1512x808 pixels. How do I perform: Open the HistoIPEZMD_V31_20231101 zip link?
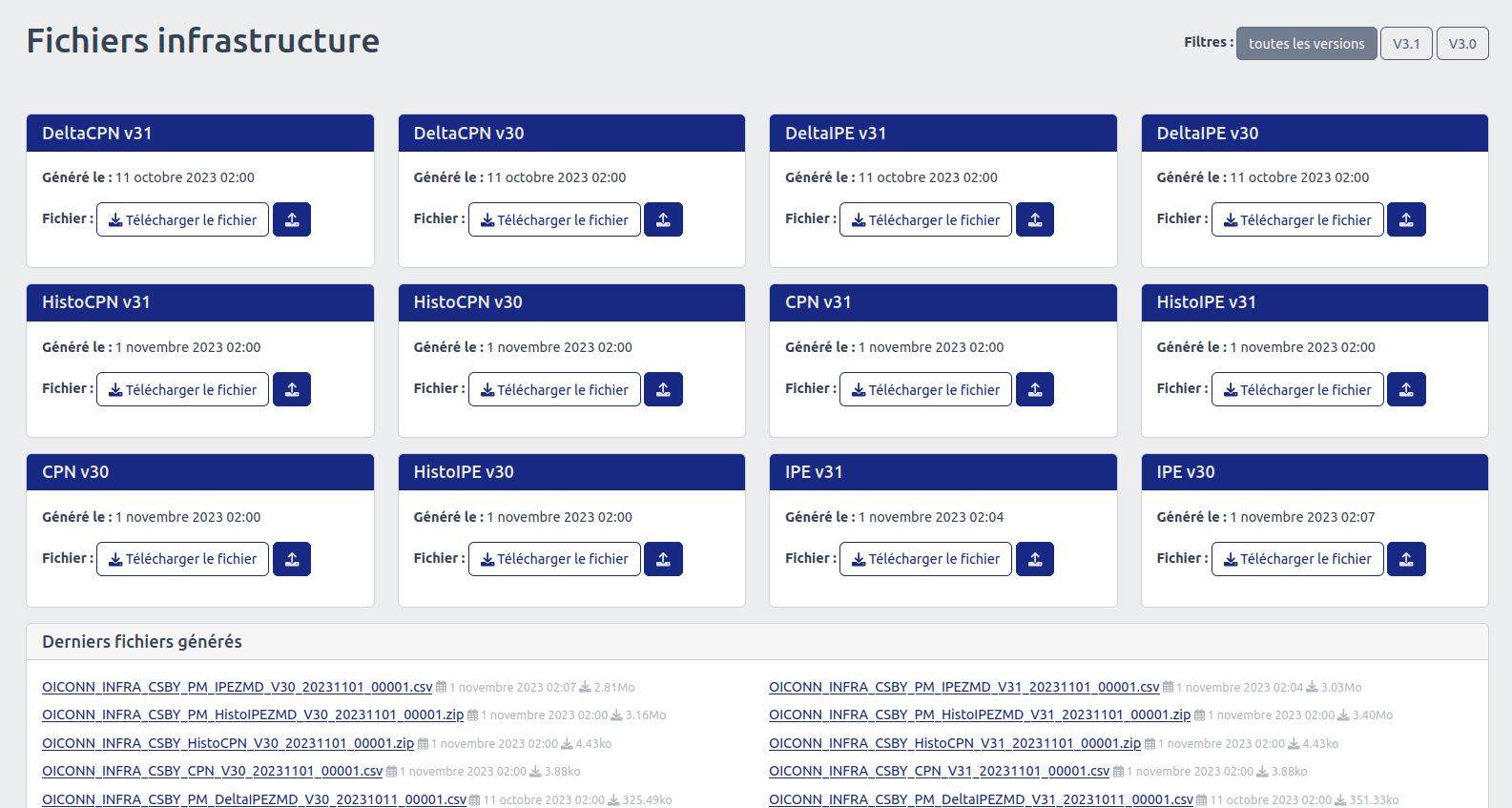point(980,715)
